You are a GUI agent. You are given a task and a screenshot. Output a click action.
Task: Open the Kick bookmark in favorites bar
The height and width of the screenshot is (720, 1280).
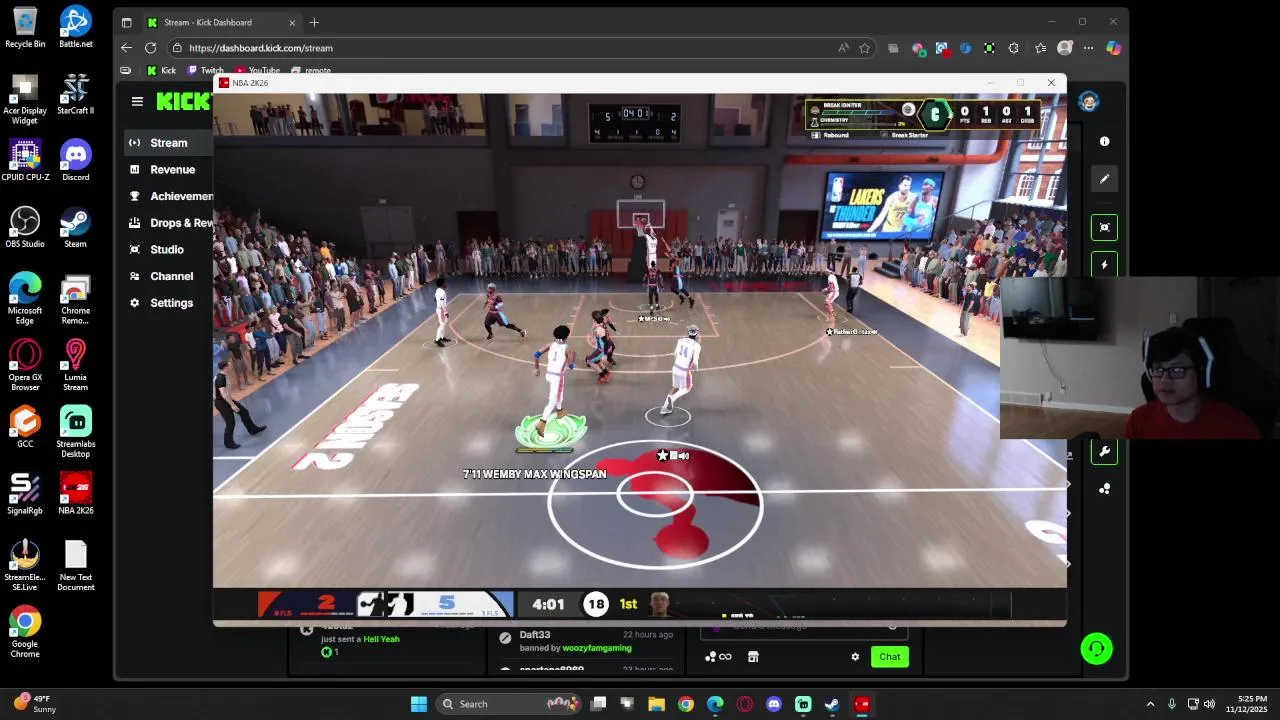pos(161,71)
